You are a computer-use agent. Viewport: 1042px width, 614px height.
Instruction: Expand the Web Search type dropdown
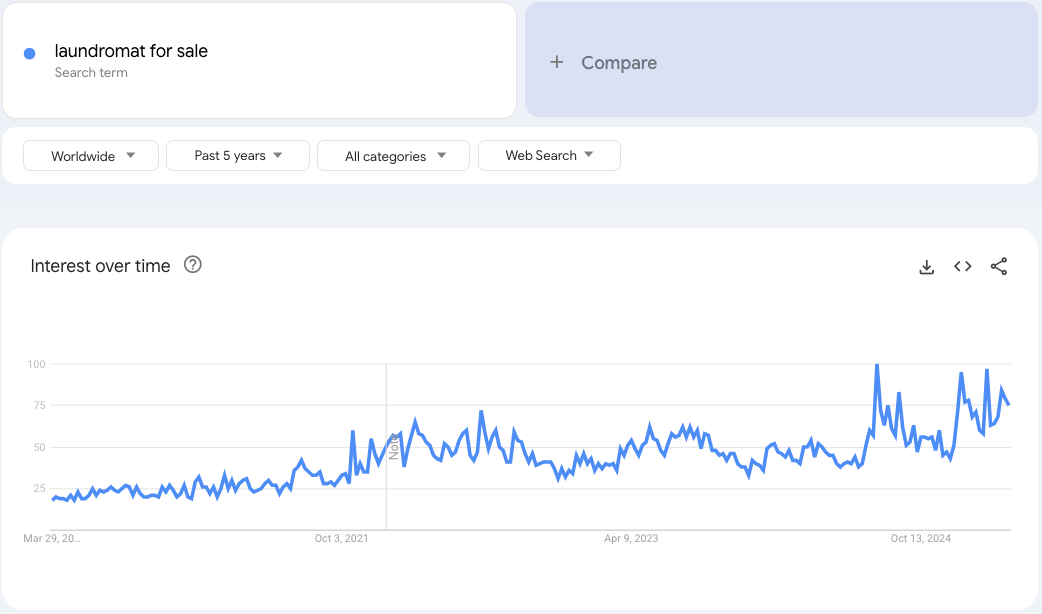click(549, 156)
